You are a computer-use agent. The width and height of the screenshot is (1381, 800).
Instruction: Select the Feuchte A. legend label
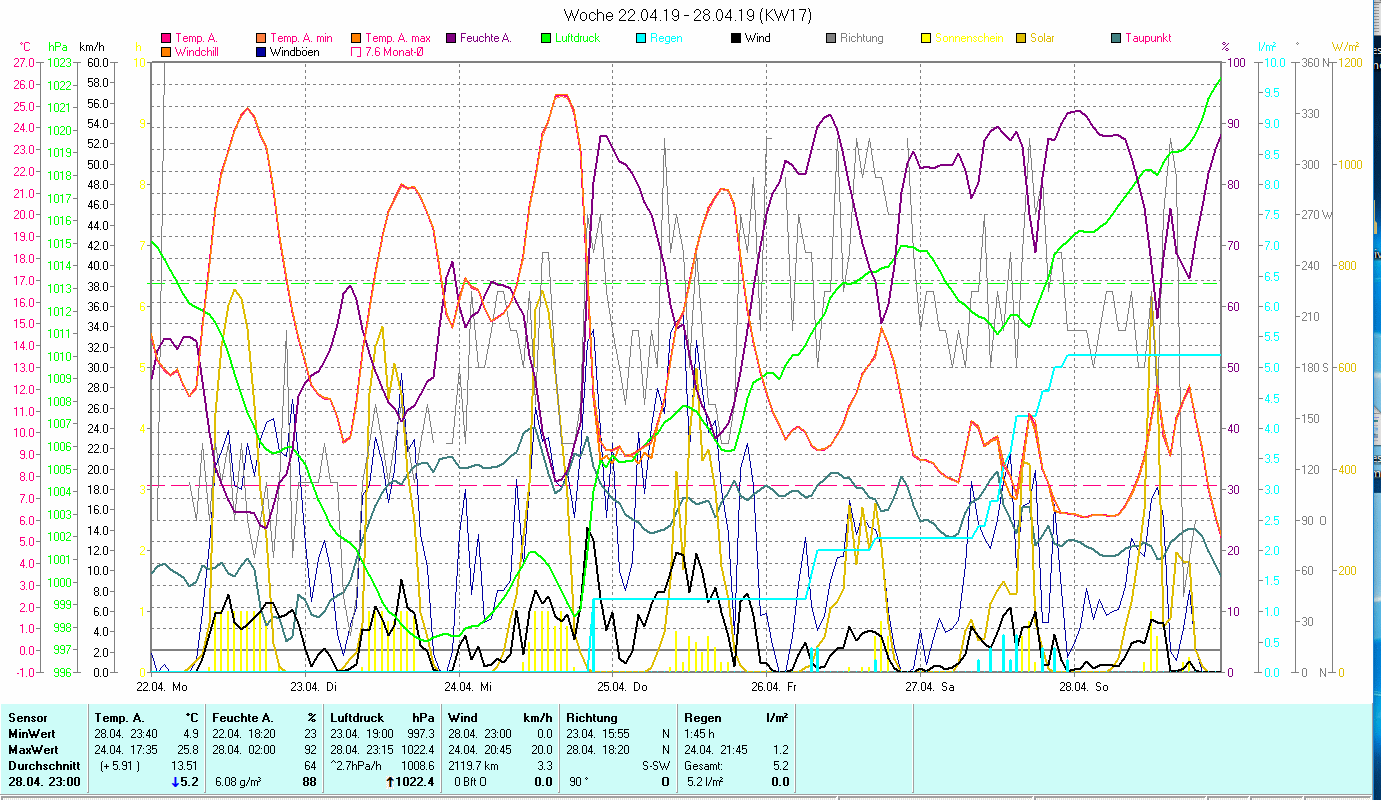click(488, 38)
